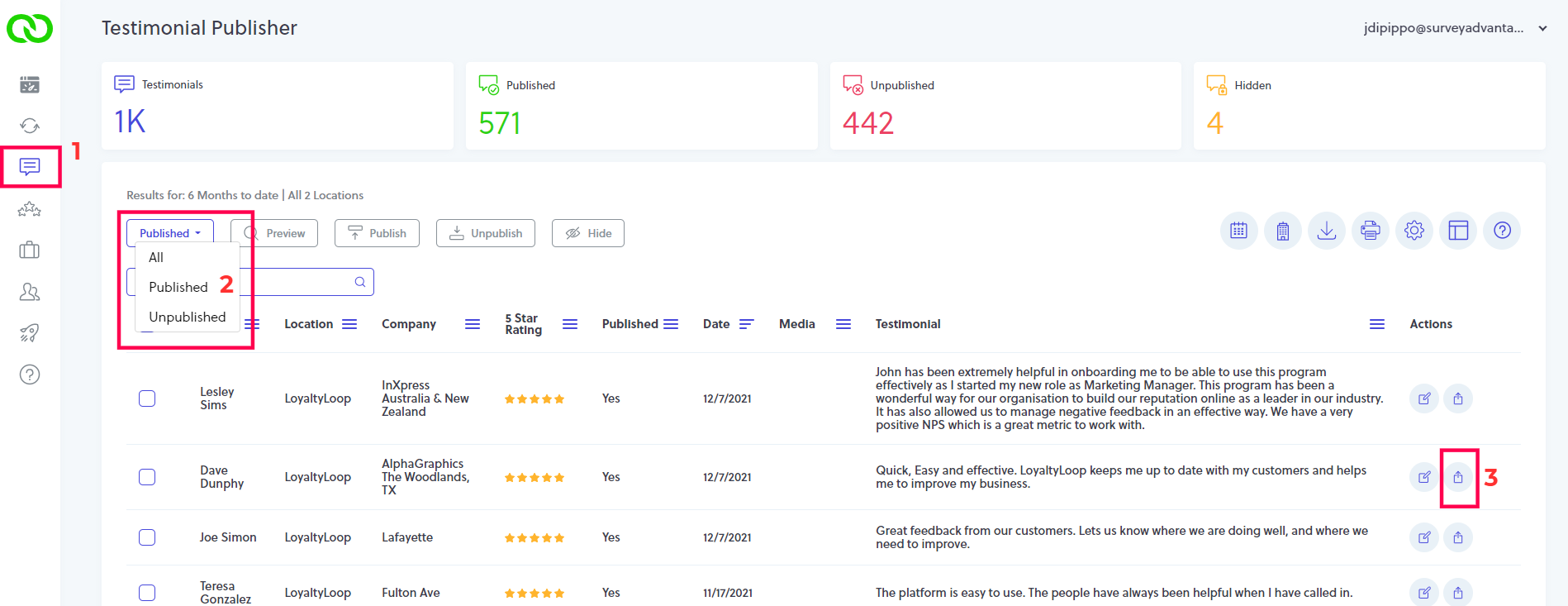Click the Hidden 4 summary card
Viewport: 1568px width, 606px height.
pos(1370,106)
